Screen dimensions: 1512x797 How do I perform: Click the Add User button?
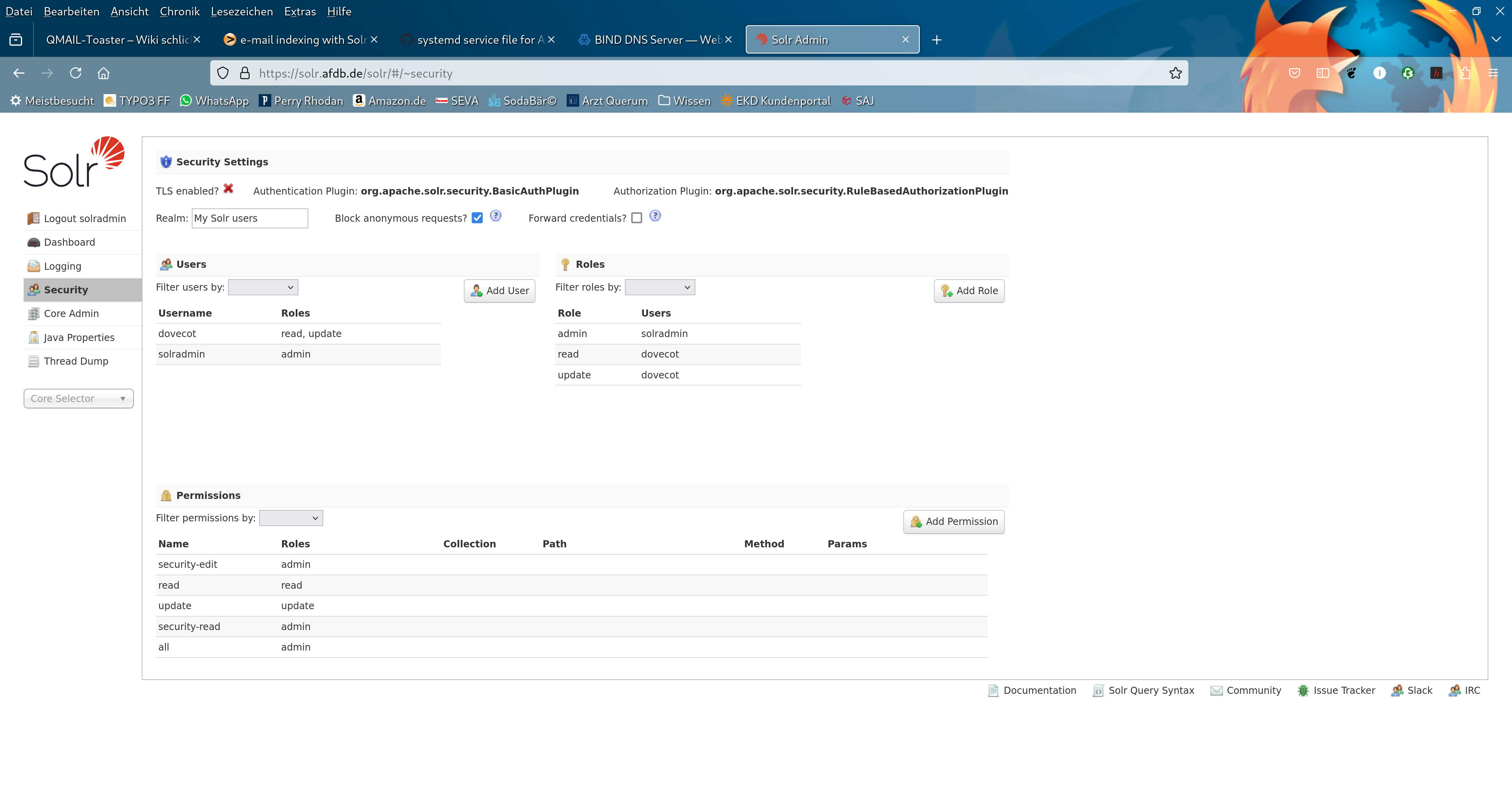[500, 291]
